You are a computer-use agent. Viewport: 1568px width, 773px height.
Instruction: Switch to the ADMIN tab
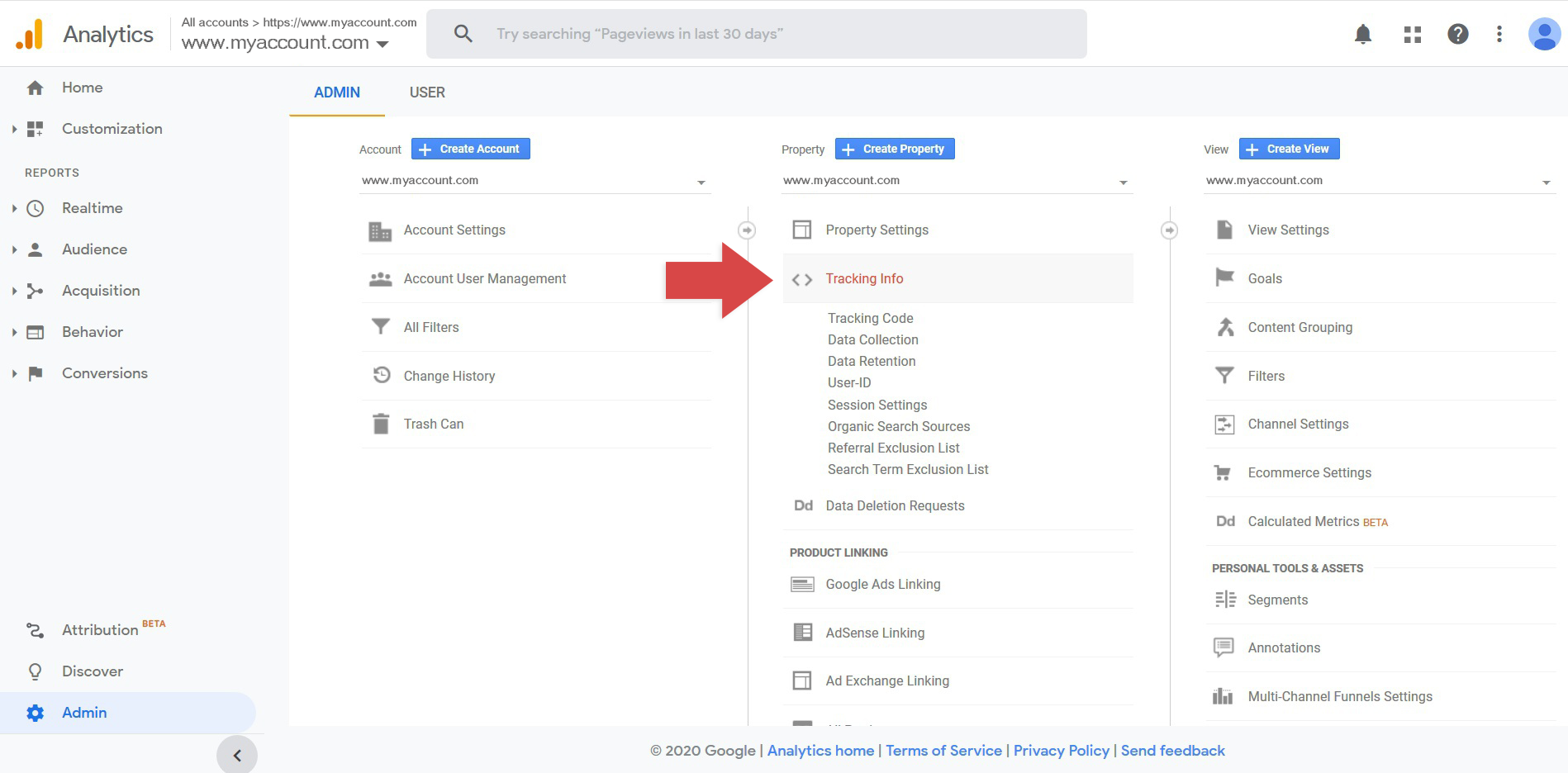click(x=337, y=92)
